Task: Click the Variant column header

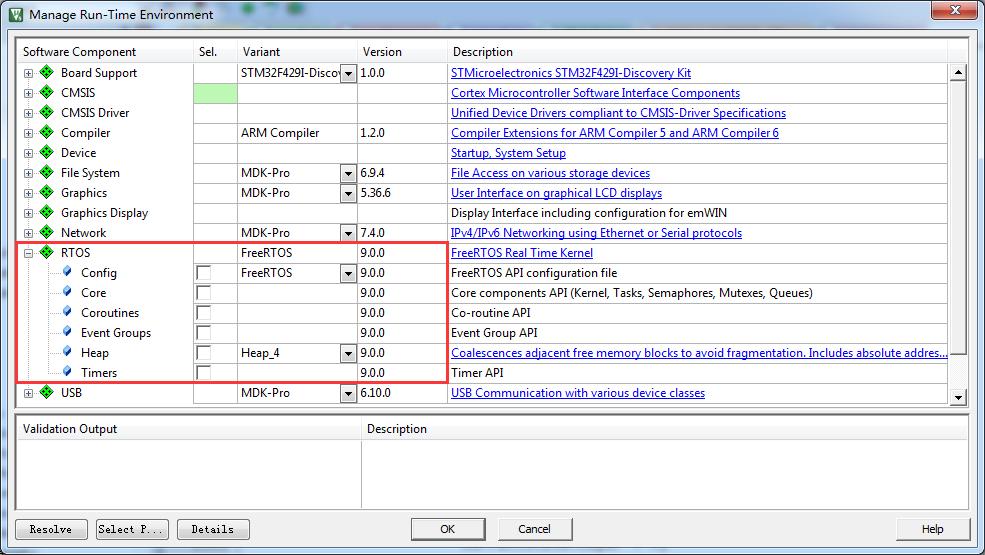Action: 297,52
